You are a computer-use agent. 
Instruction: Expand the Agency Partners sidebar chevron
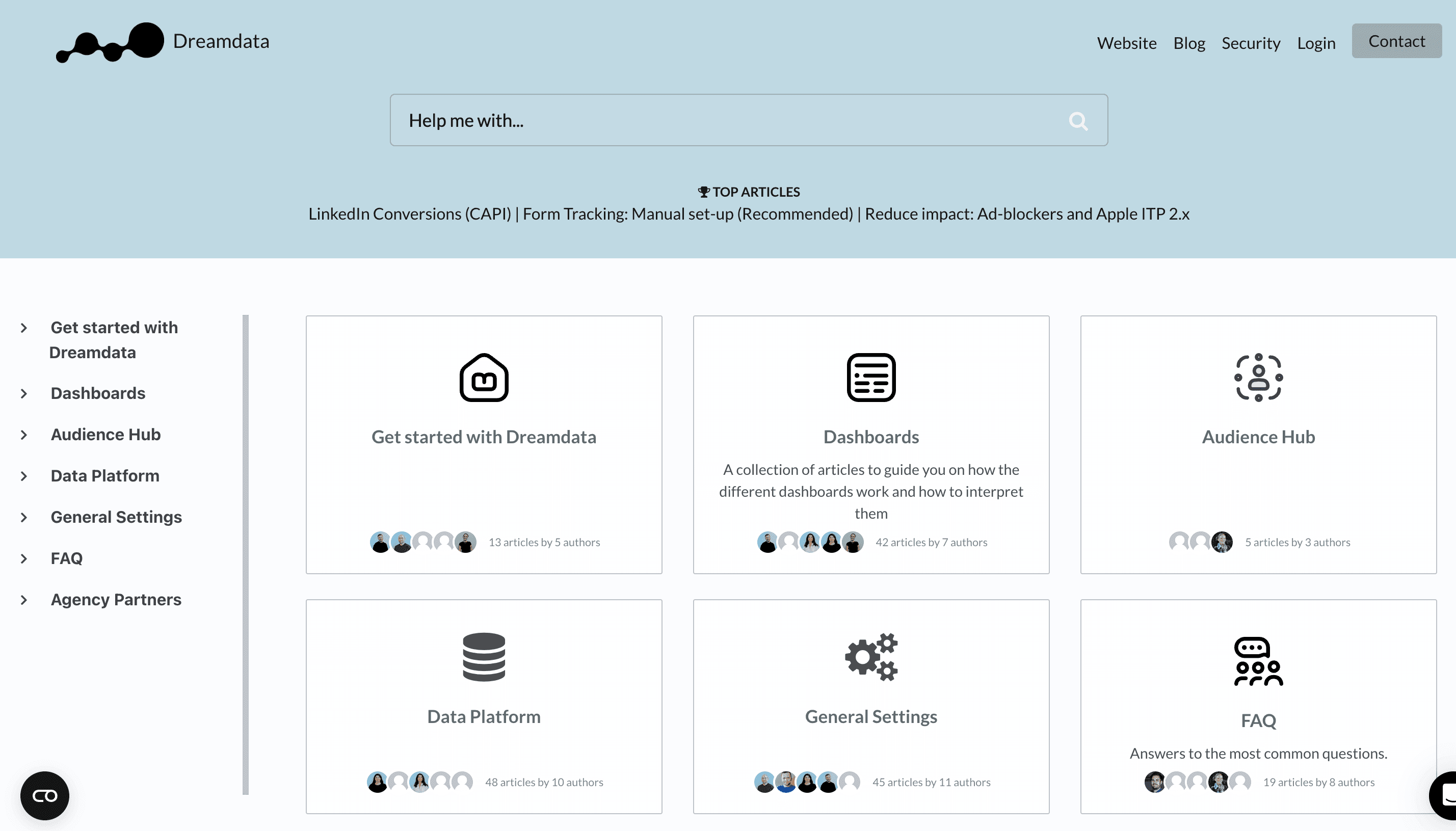[24, 600]
